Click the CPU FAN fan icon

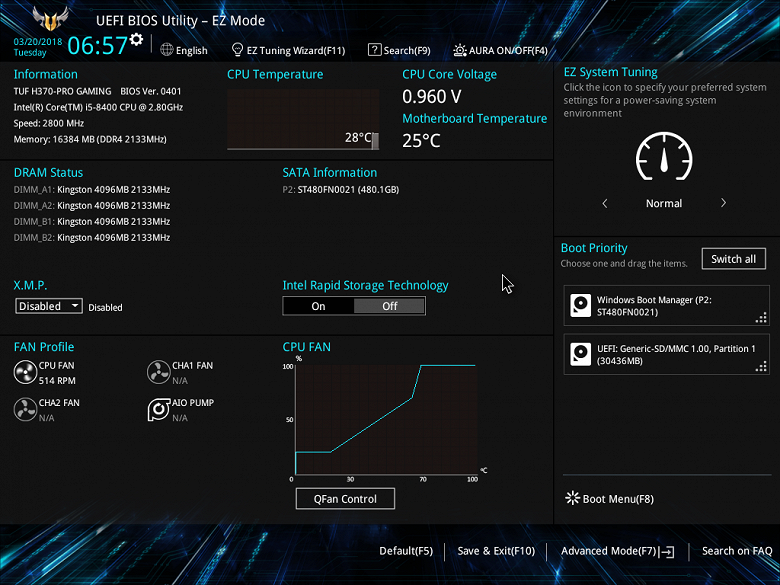pos(25,373)
